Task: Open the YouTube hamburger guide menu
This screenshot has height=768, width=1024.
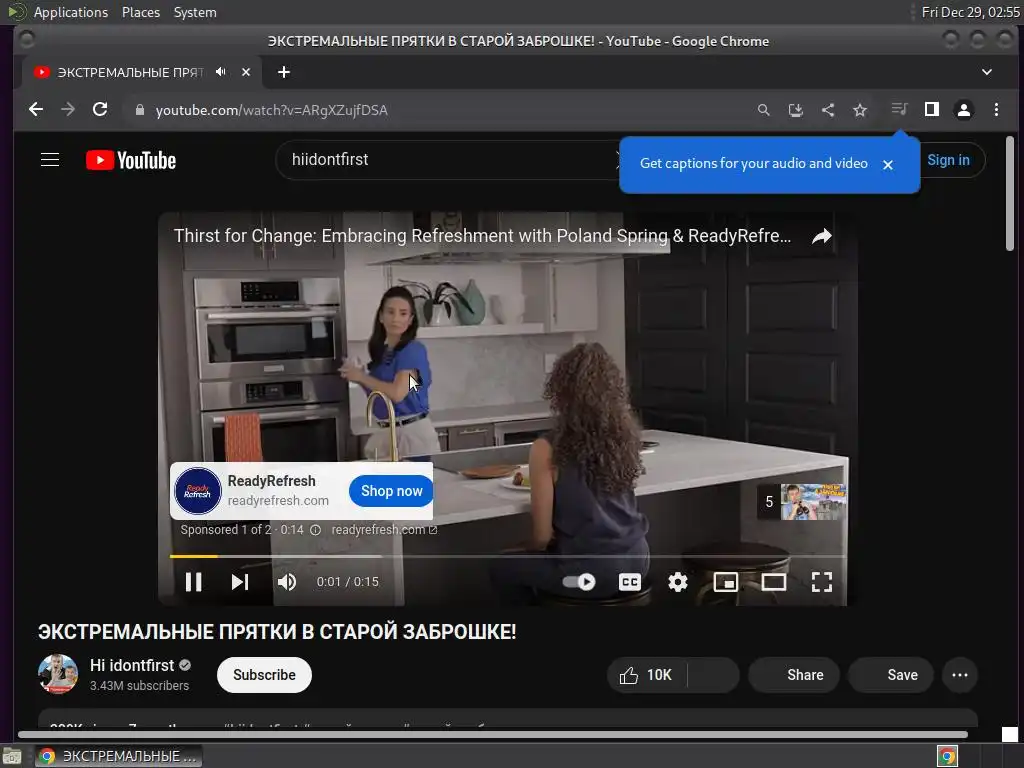Action: pyautogui.click(x=50, y=160)
